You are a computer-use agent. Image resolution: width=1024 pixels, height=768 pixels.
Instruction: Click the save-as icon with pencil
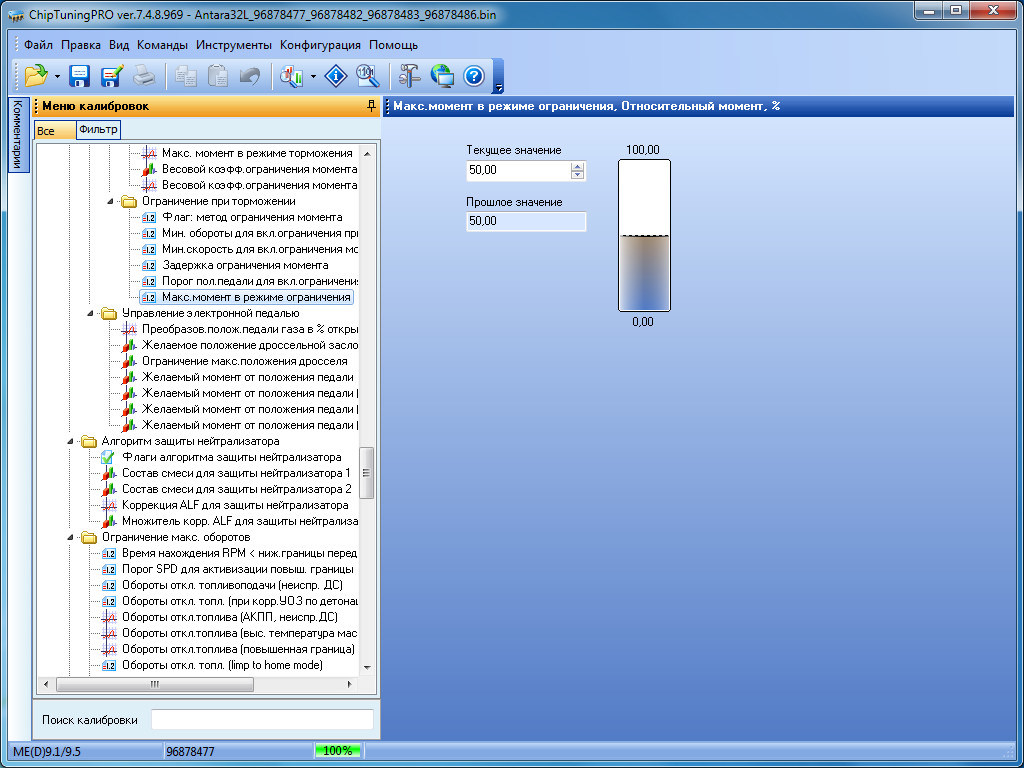[111, 76]
